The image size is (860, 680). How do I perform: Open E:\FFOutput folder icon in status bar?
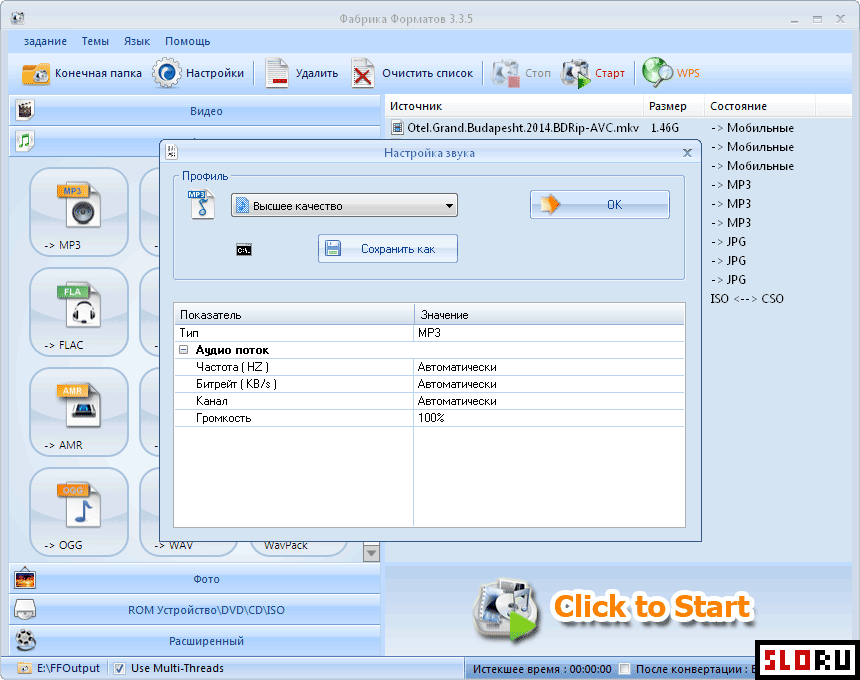24,668
